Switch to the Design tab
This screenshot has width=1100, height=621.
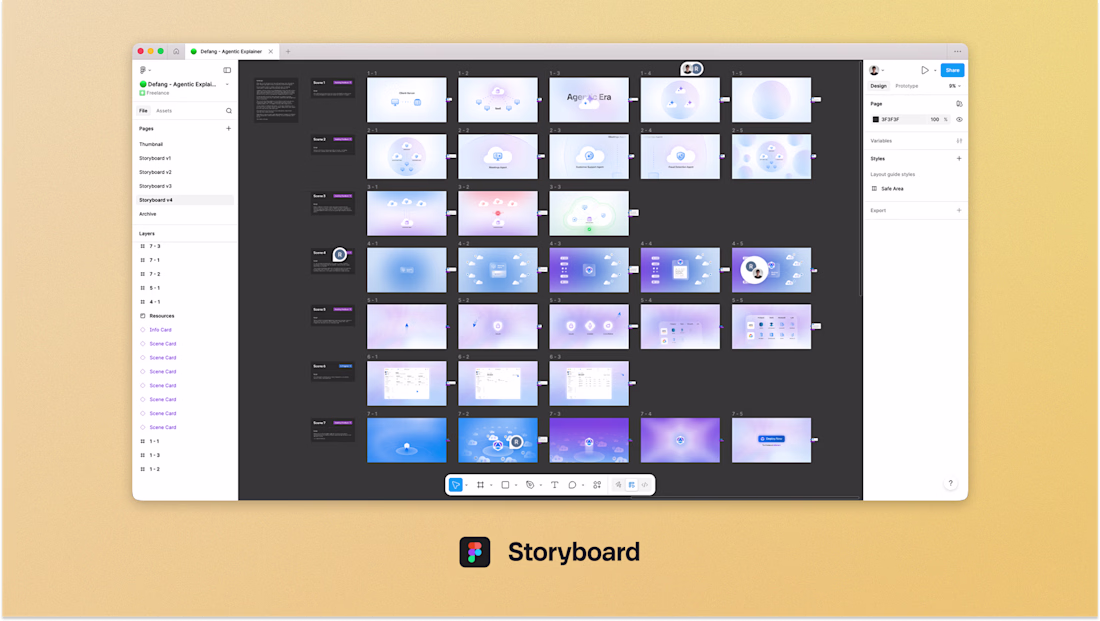coord(878,86)
